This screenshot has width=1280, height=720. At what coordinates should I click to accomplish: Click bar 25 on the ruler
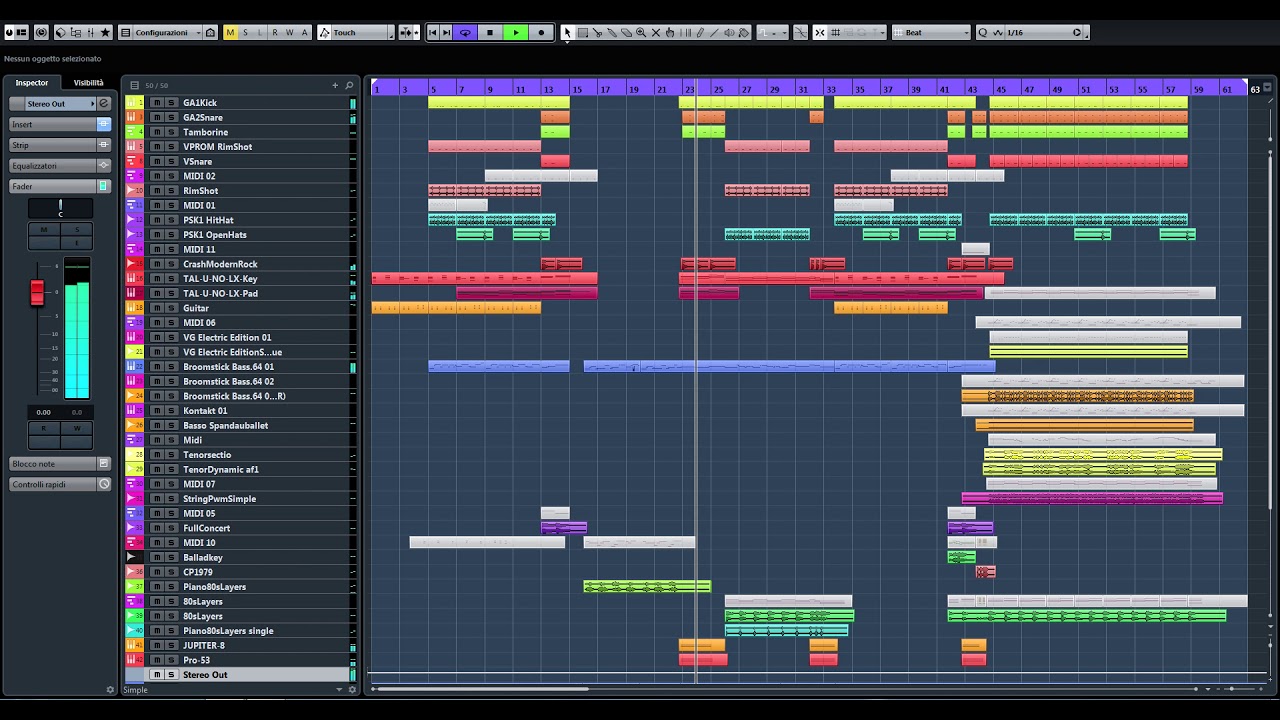(718, 89)
